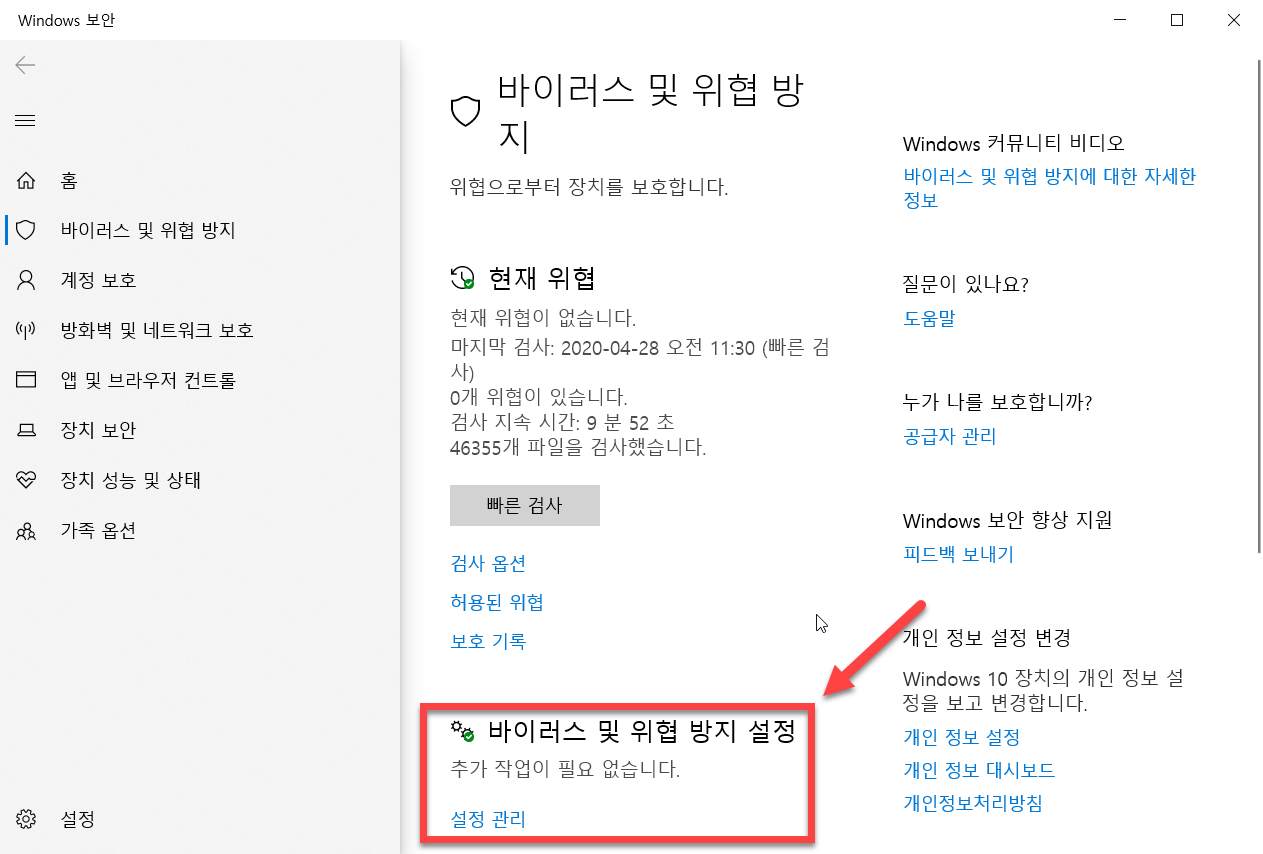Open 바이러스 및 위협 방지에 대한 자세한 정보 link
The height and width of the screenshot is (854, 1263).
[1049, 188]
